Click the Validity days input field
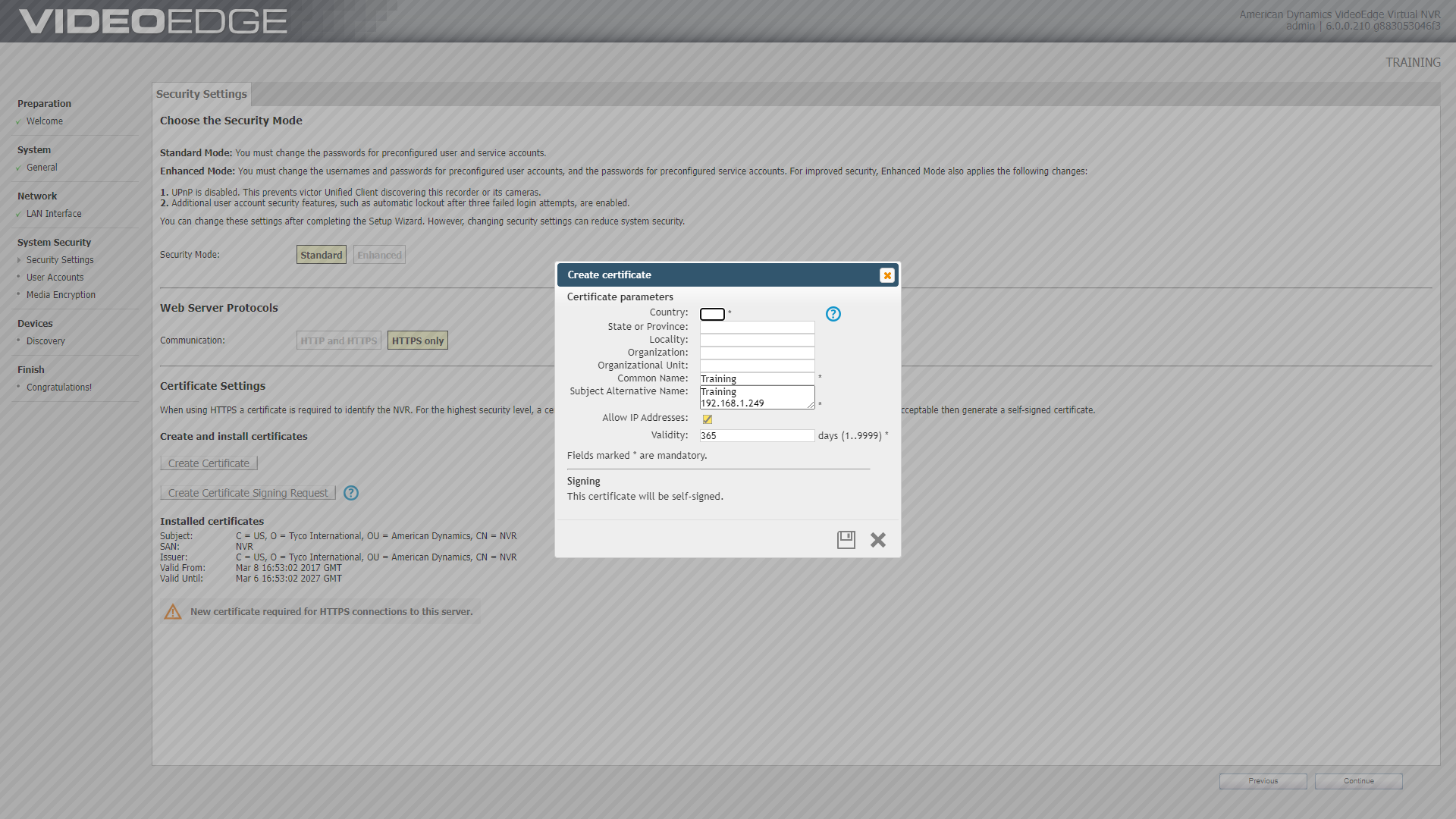 pos(757,436)
